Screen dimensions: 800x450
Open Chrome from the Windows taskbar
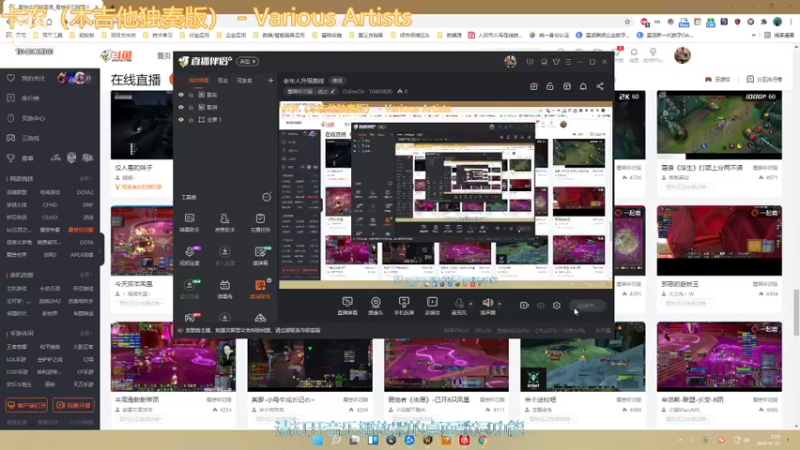[482, 440]
